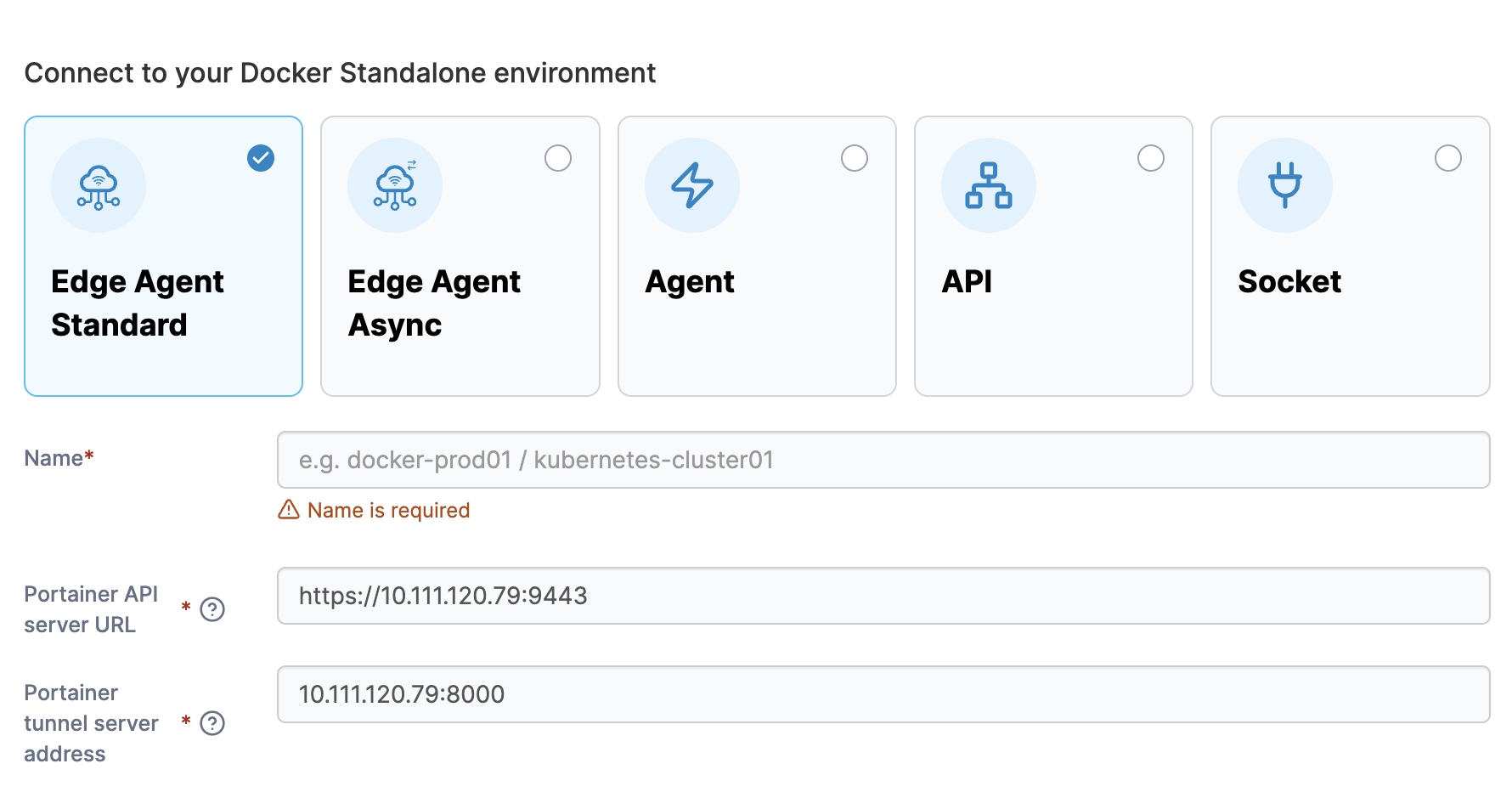Click the Socket plug icon
The image size is (1512, 792).
[x=1285, y=185]
